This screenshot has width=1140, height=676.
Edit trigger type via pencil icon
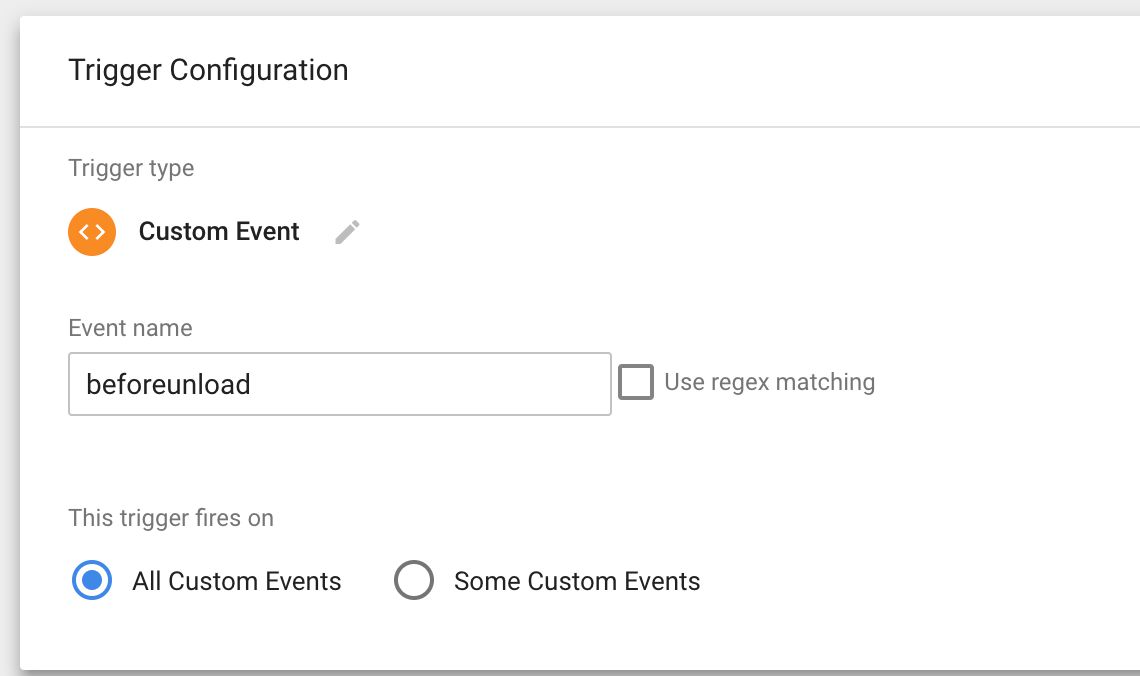[x=348, y=232]
